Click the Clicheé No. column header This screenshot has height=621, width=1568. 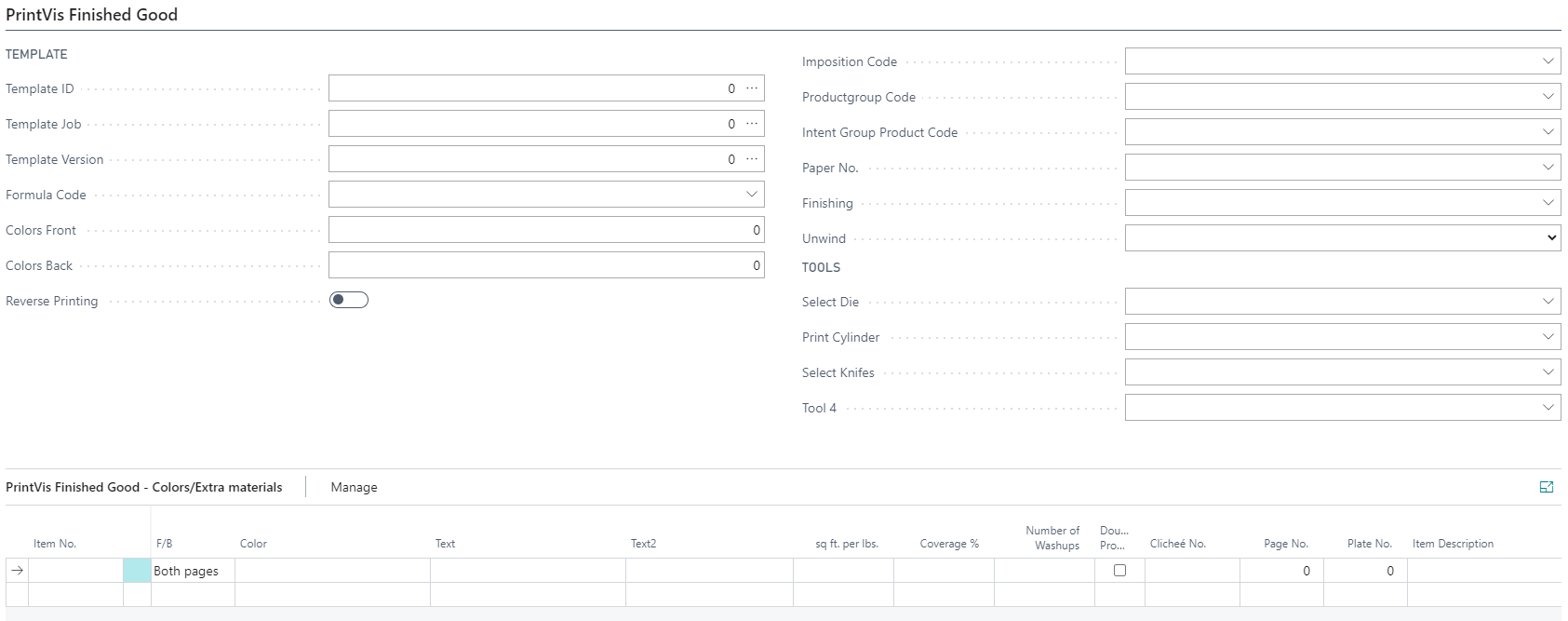1178,544
